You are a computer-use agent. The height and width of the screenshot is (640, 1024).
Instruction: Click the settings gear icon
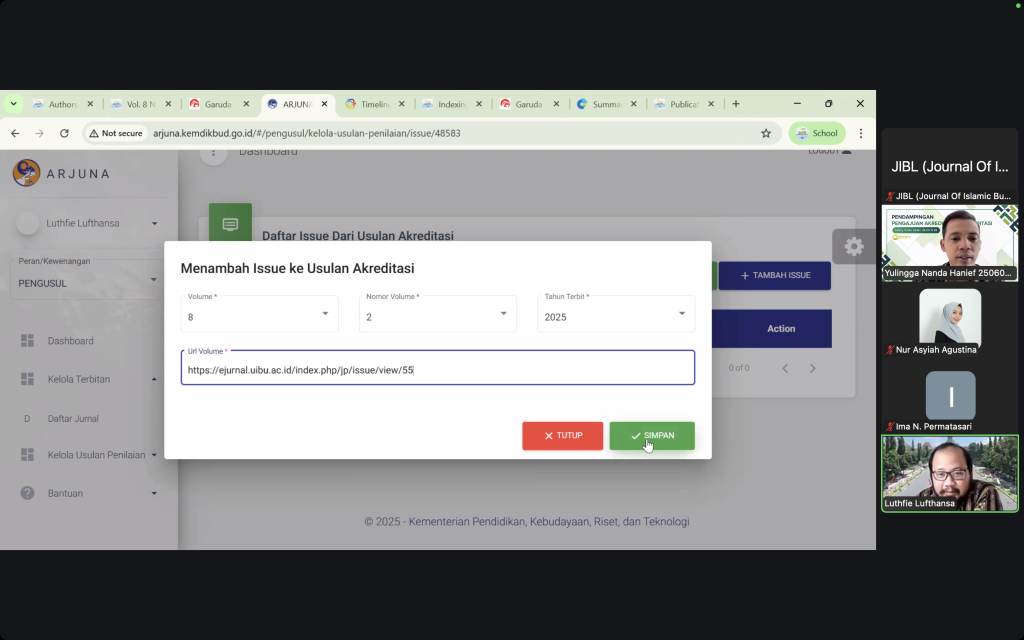click(853, 246)
